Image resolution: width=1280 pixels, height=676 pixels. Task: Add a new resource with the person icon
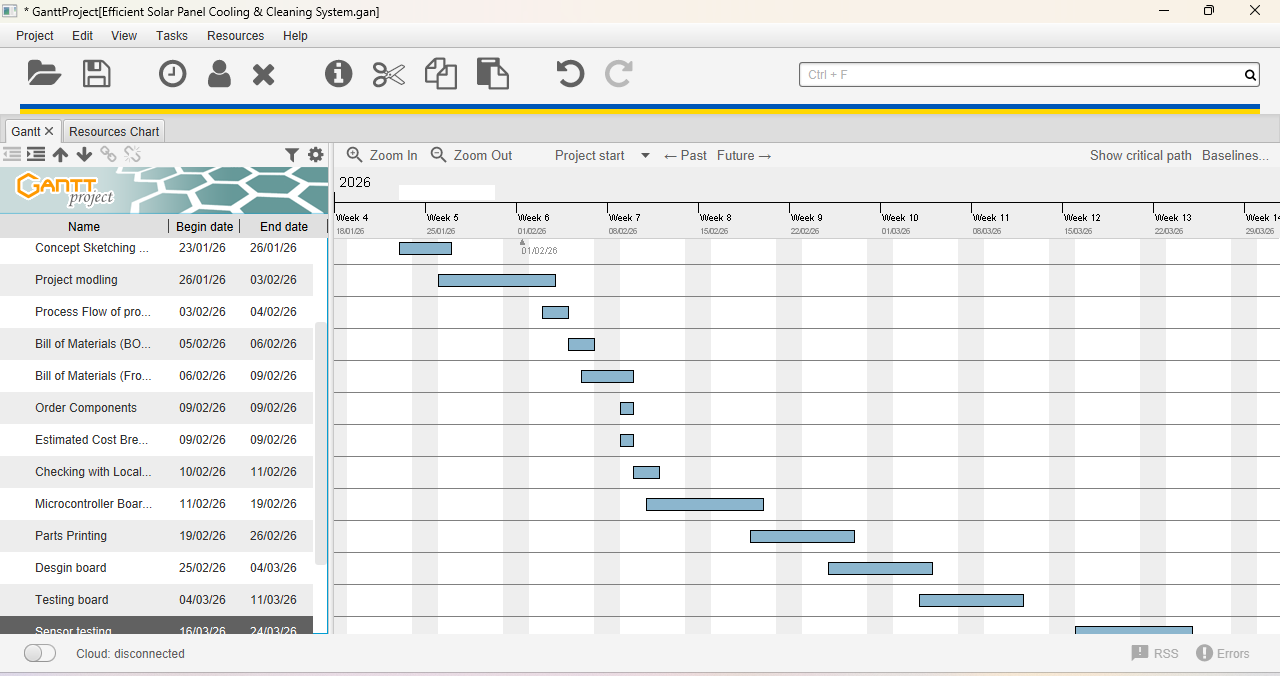[219, 73]
